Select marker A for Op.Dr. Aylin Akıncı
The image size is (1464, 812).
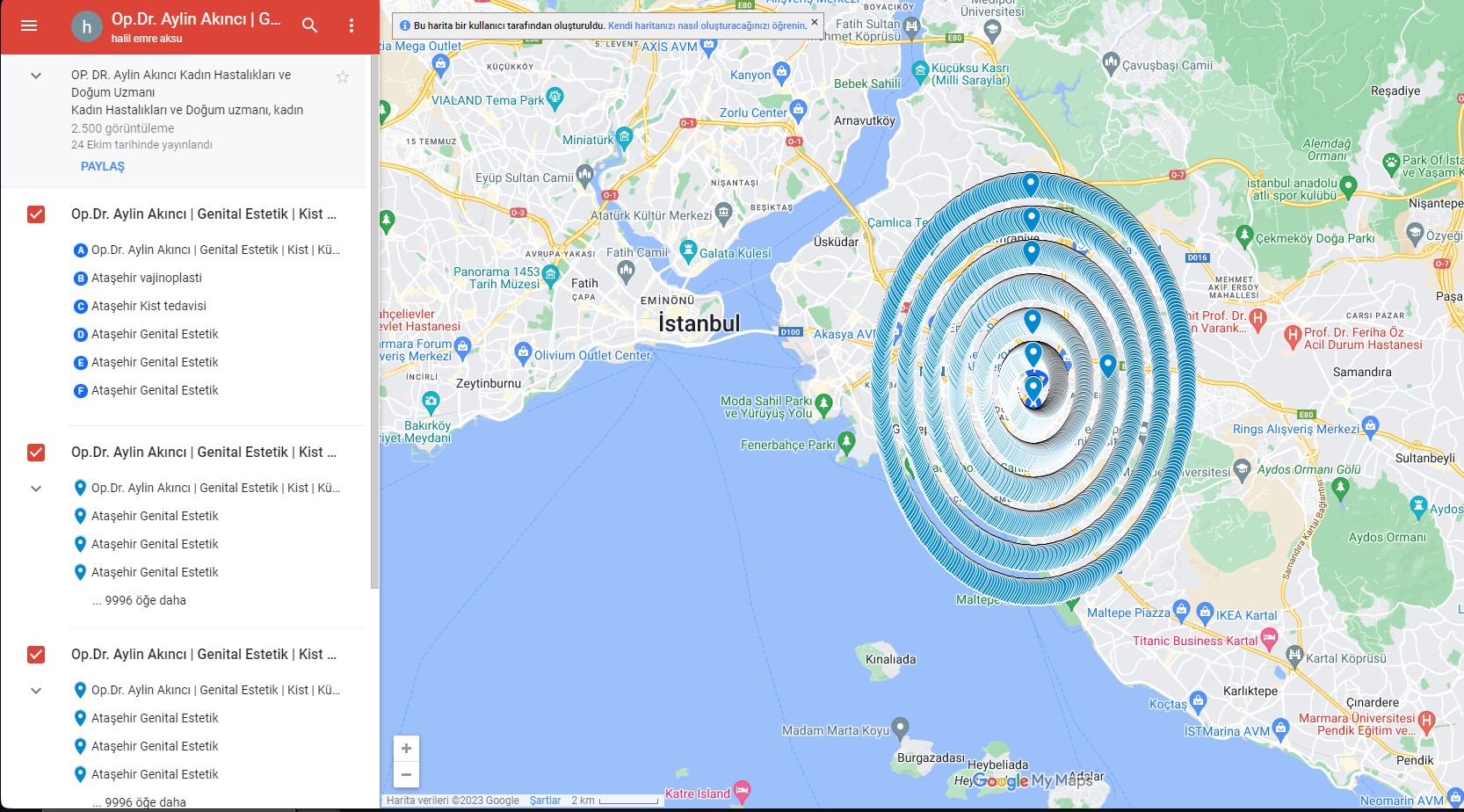[80, 250]
